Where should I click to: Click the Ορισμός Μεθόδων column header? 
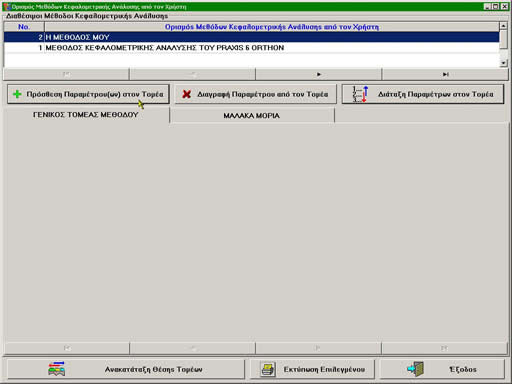[272, 27]
